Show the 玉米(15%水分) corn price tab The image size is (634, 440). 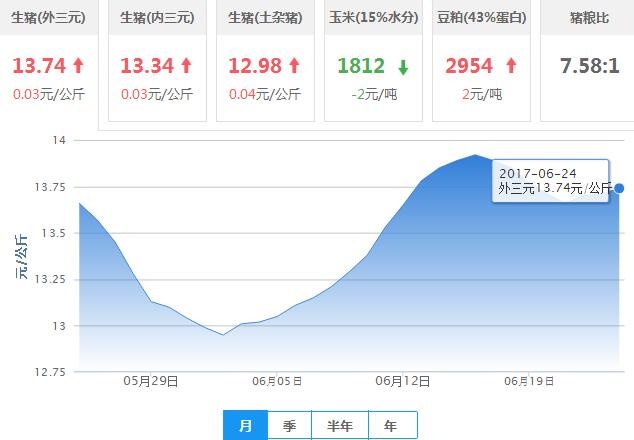click(x=375, y=18)
